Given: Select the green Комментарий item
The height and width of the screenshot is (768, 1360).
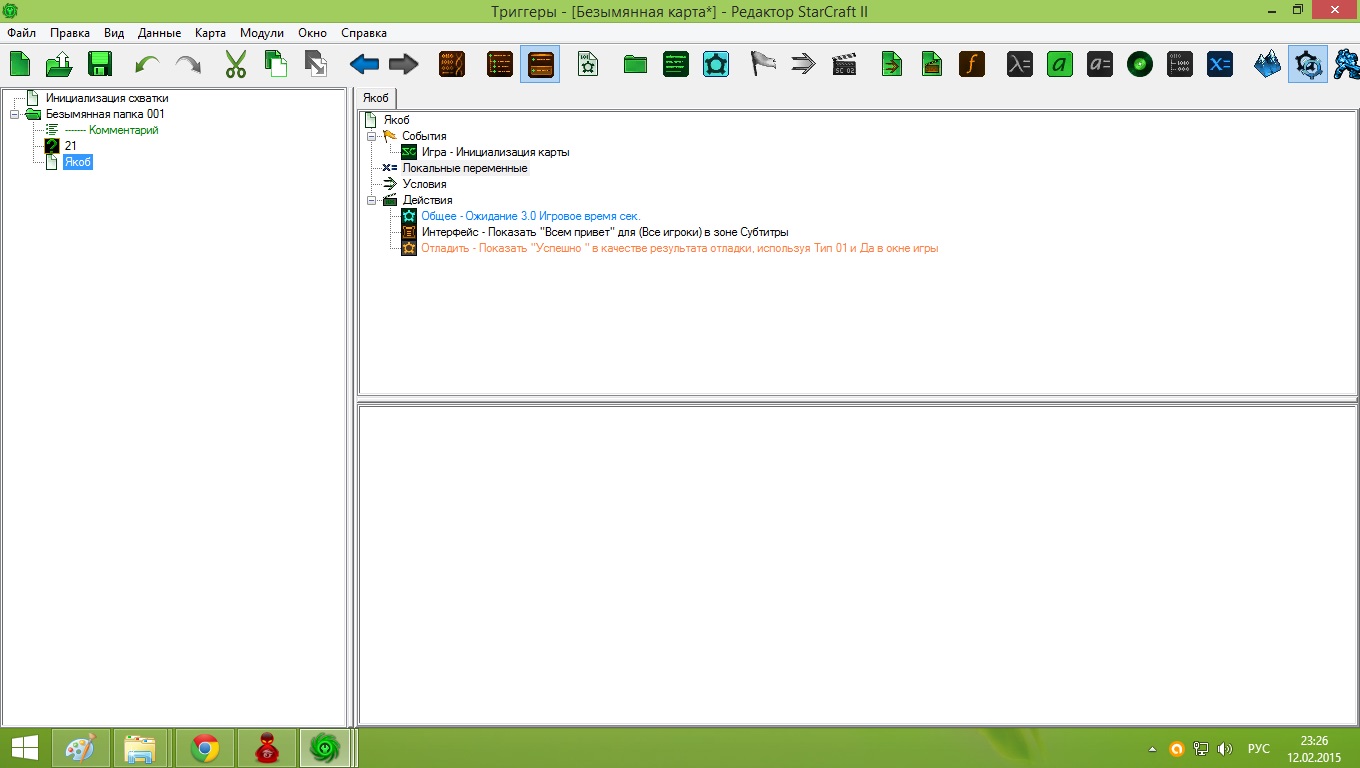Looking at the screenshot, I should coord(112,130).
